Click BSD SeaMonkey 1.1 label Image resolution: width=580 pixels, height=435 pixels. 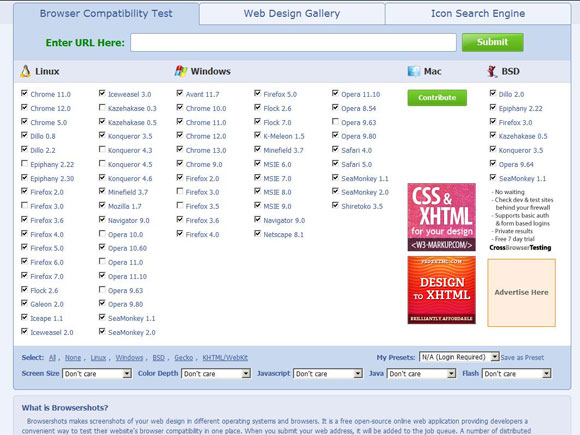click(x=522, y=179)
